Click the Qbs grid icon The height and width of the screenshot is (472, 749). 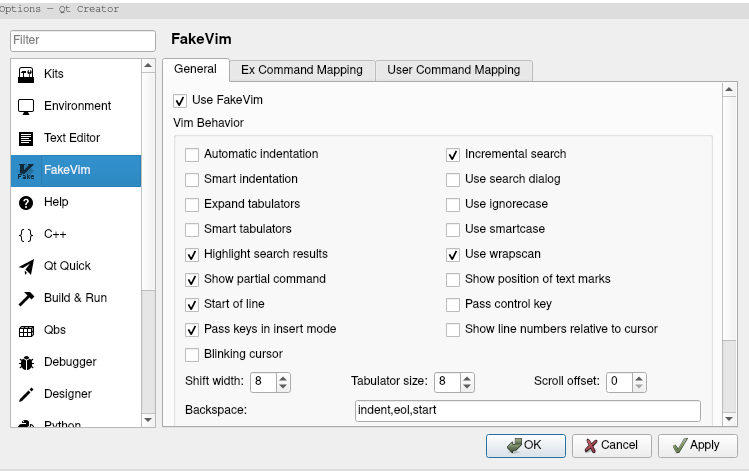tap(26, 331)
